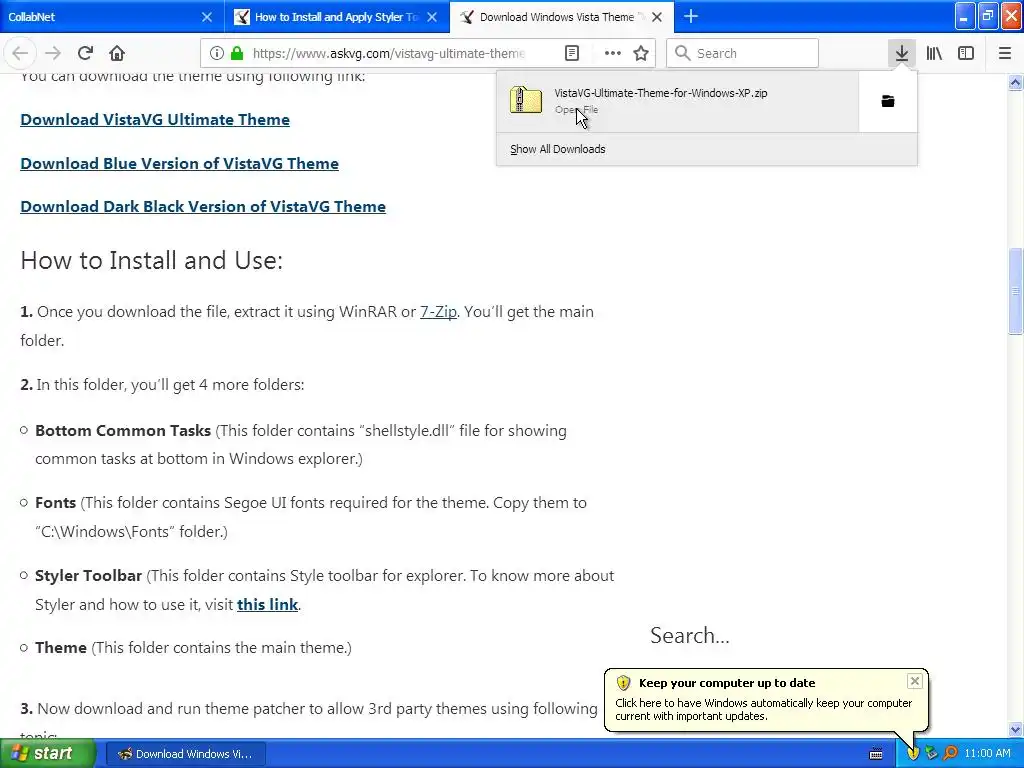Image resolution: width=1024 pixels, height=768 pixels.
Task: Open page actions three-dot menu
Action: coord(613,53)
